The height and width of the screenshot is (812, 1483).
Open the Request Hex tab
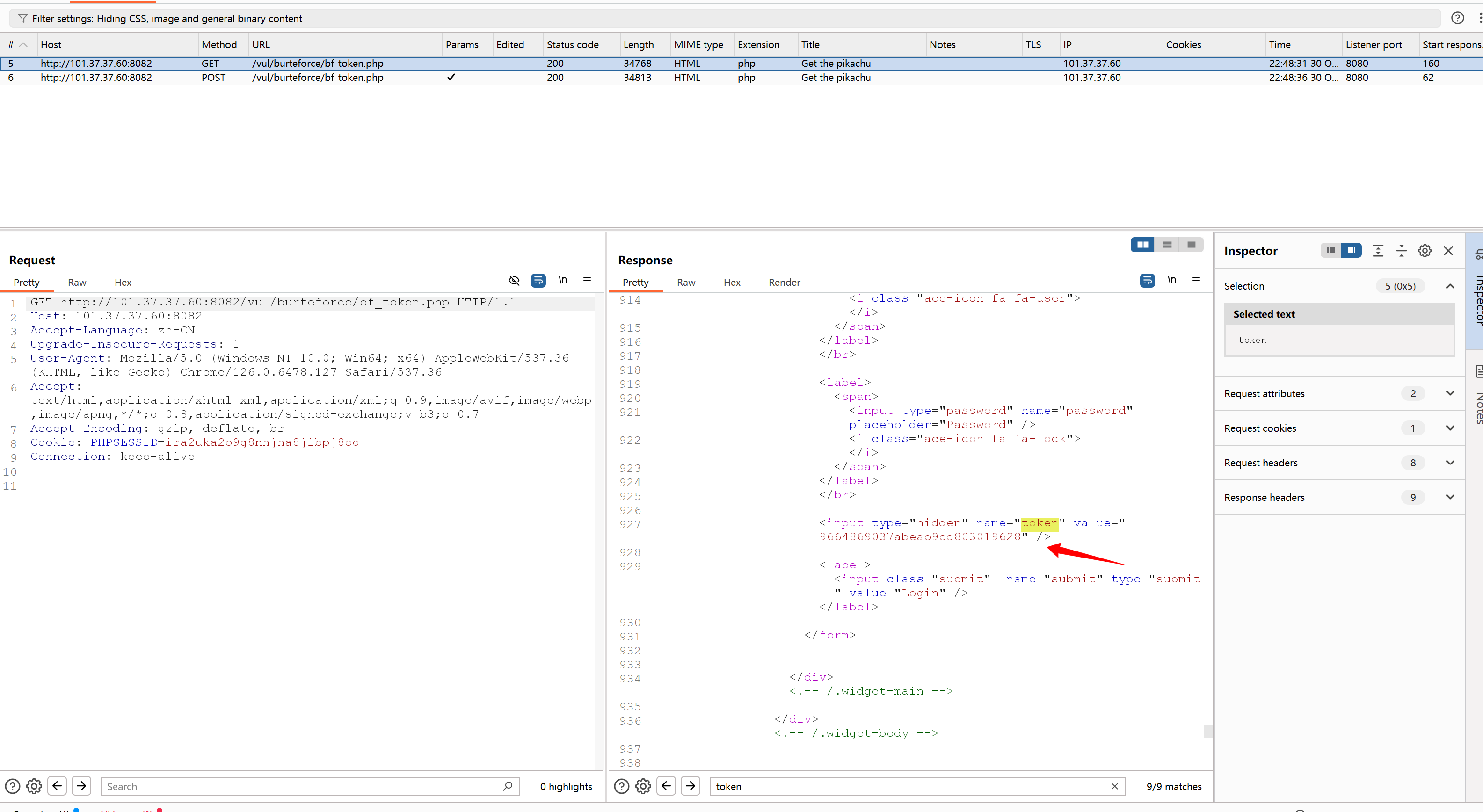[x=123, y=283]
